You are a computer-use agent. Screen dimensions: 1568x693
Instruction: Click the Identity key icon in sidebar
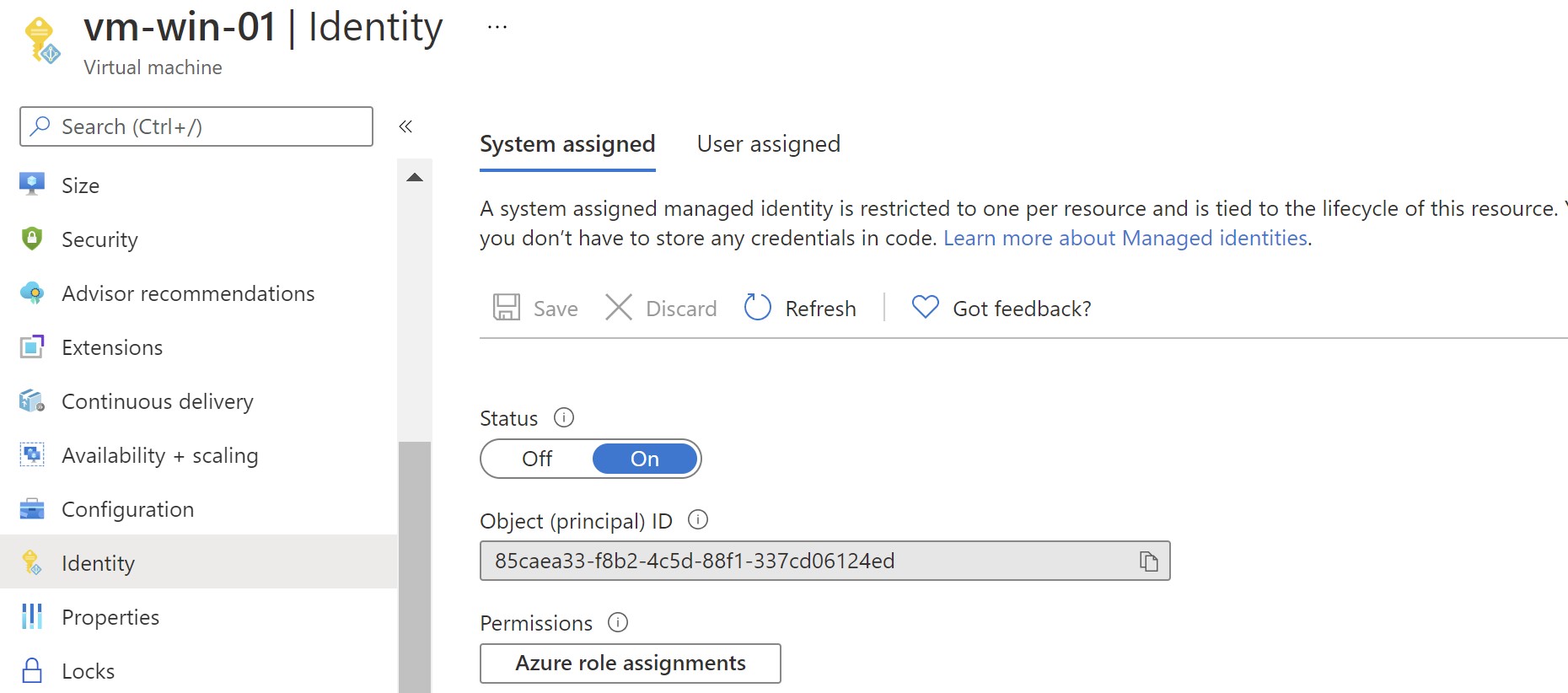(x=32, y=562)
